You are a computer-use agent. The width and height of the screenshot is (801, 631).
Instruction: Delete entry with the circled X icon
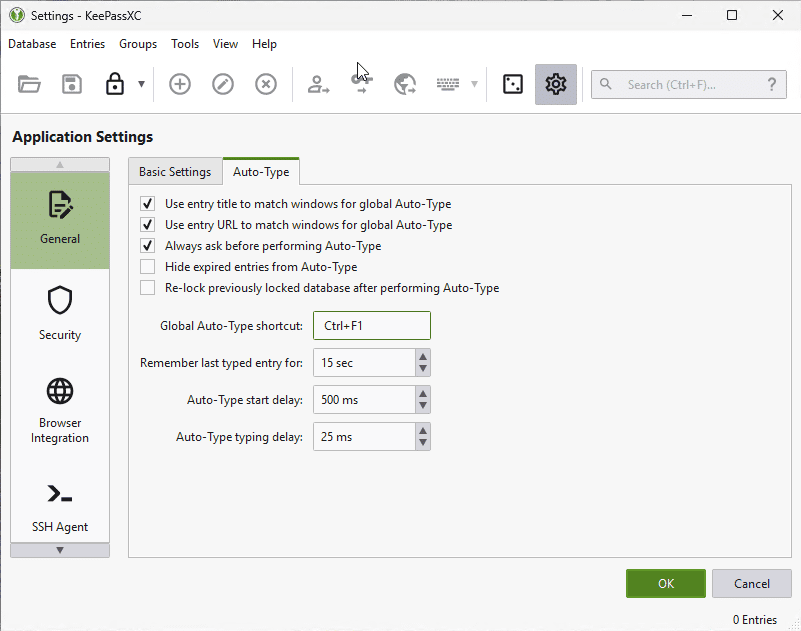tap(266, 84)
